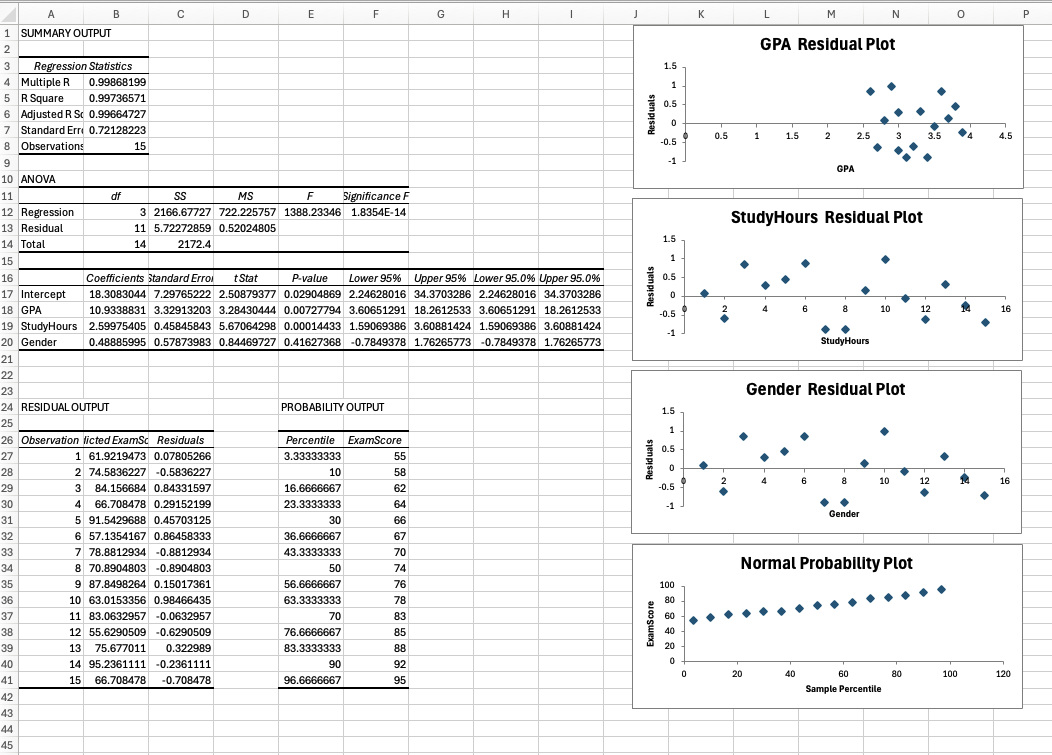The height and width of the screenshot is (755, 1052).
Task: Select the Significance F value 1.8354E-14
Action: 375,213
